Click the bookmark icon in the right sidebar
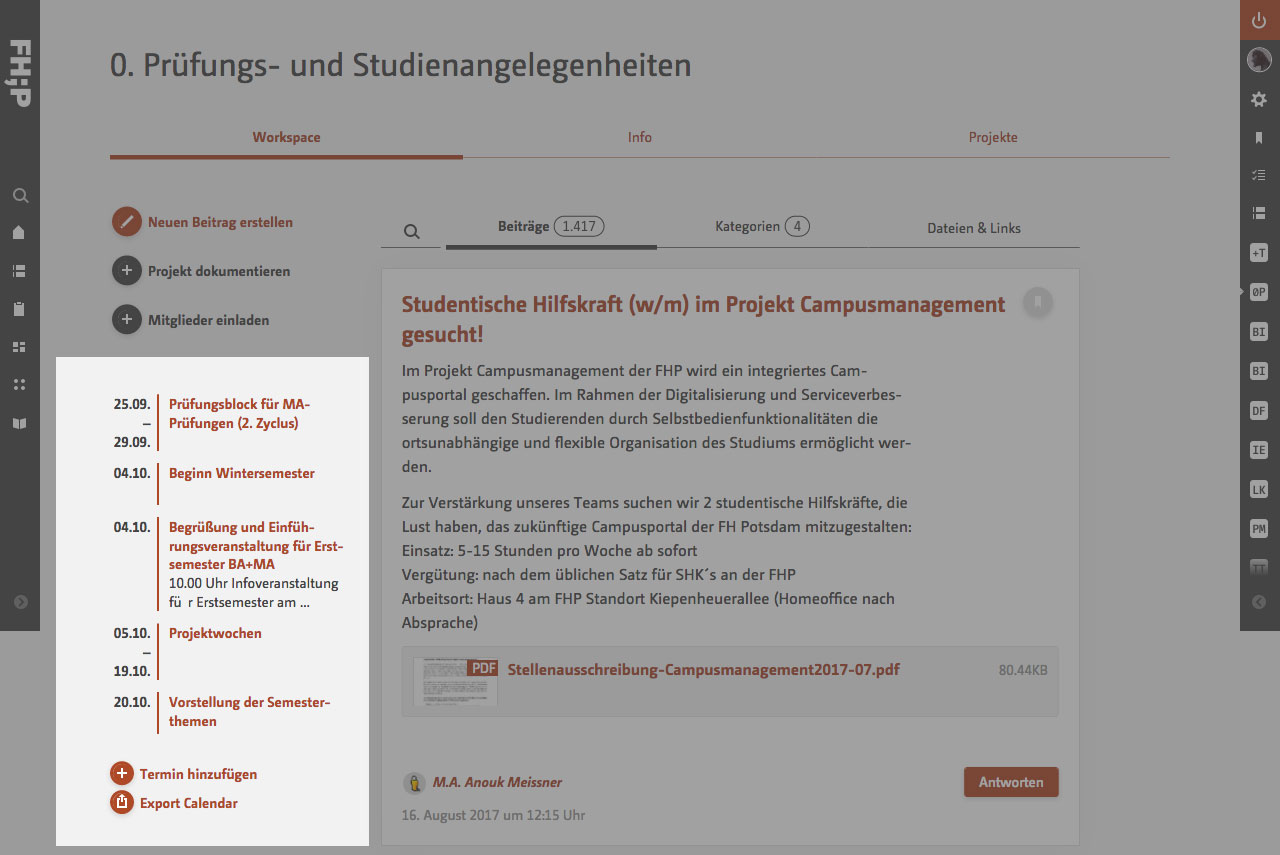Viewport: 1280px width, 855px height. 1259,138
